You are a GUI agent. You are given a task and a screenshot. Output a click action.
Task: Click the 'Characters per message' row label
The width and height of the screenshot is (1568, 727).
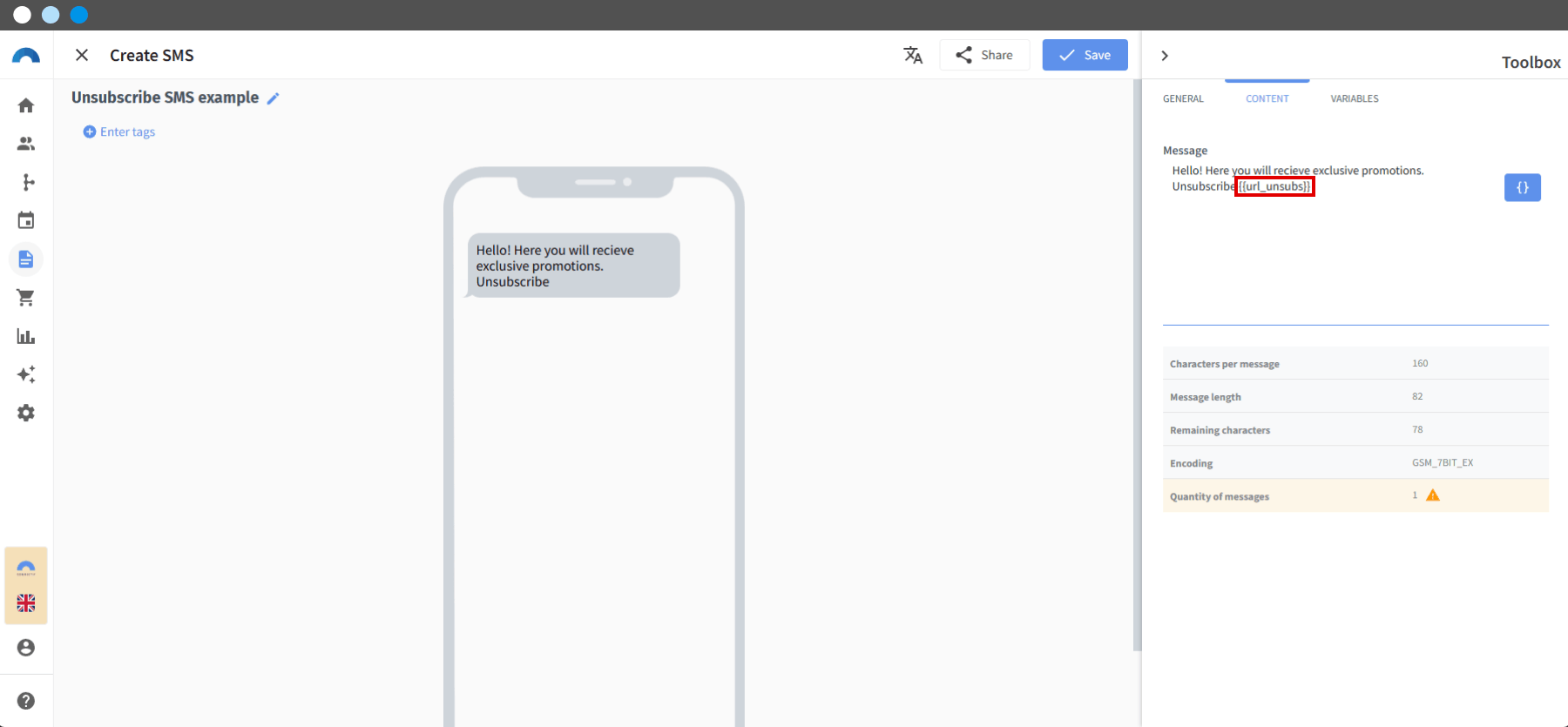(1225, 364)
